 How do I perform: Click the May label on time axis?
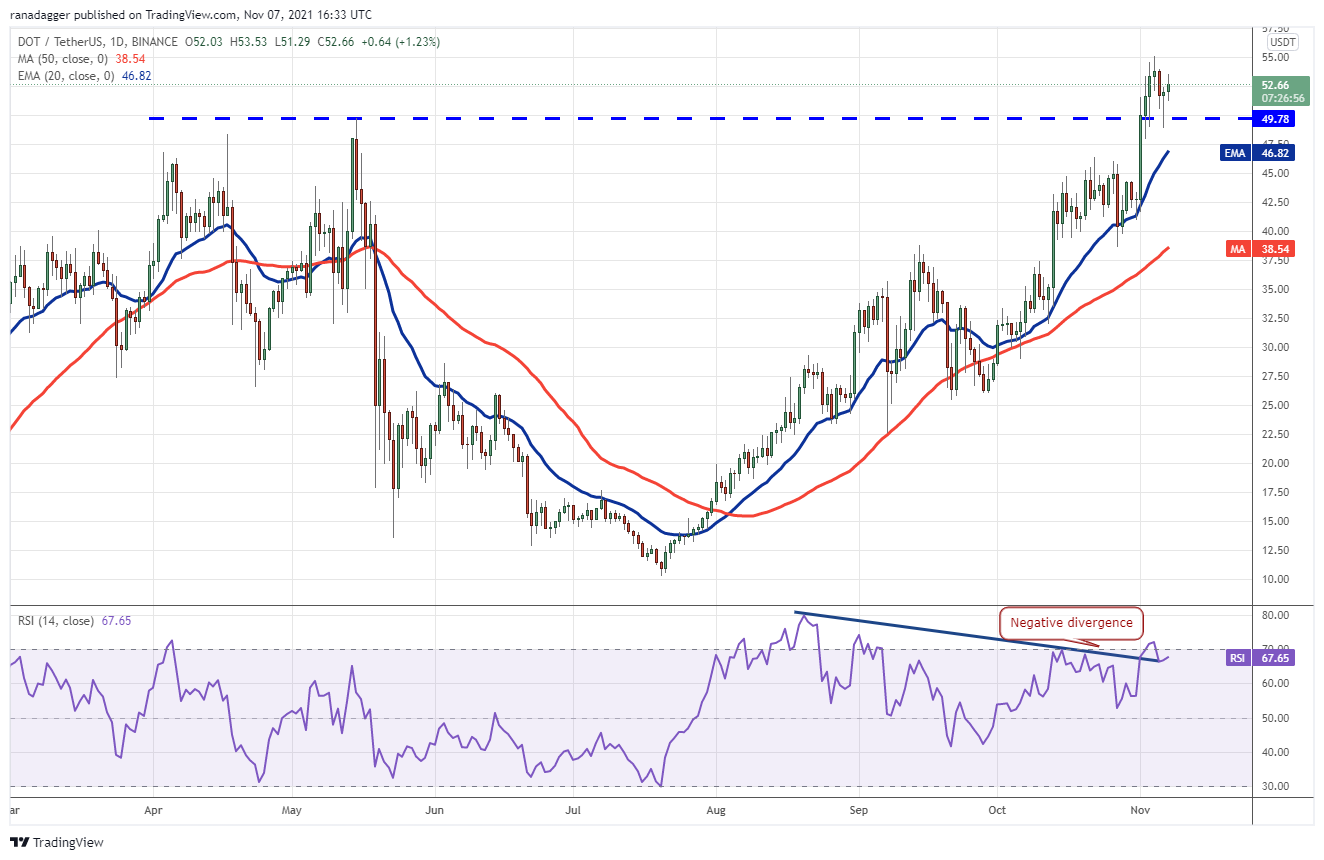[x=292, y=812]
